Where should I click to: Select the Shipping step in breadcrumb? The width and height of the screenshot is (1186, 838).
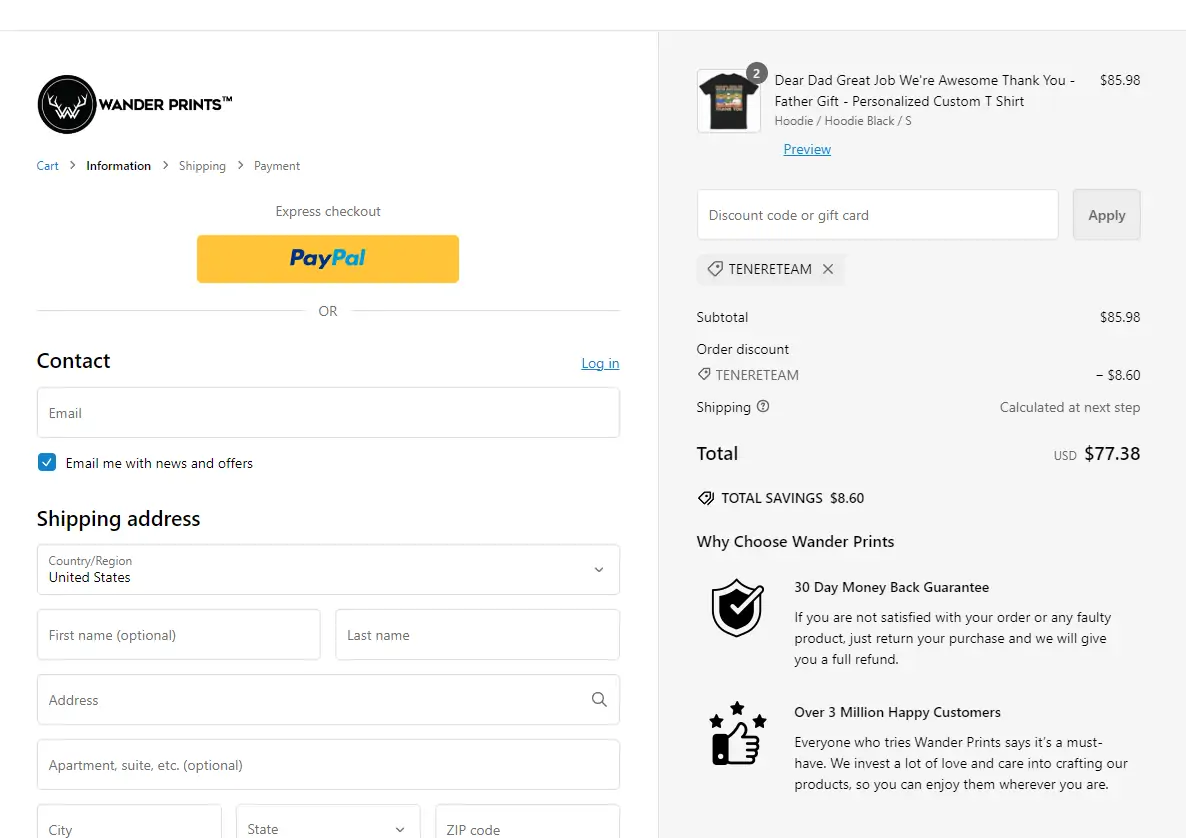202,165
